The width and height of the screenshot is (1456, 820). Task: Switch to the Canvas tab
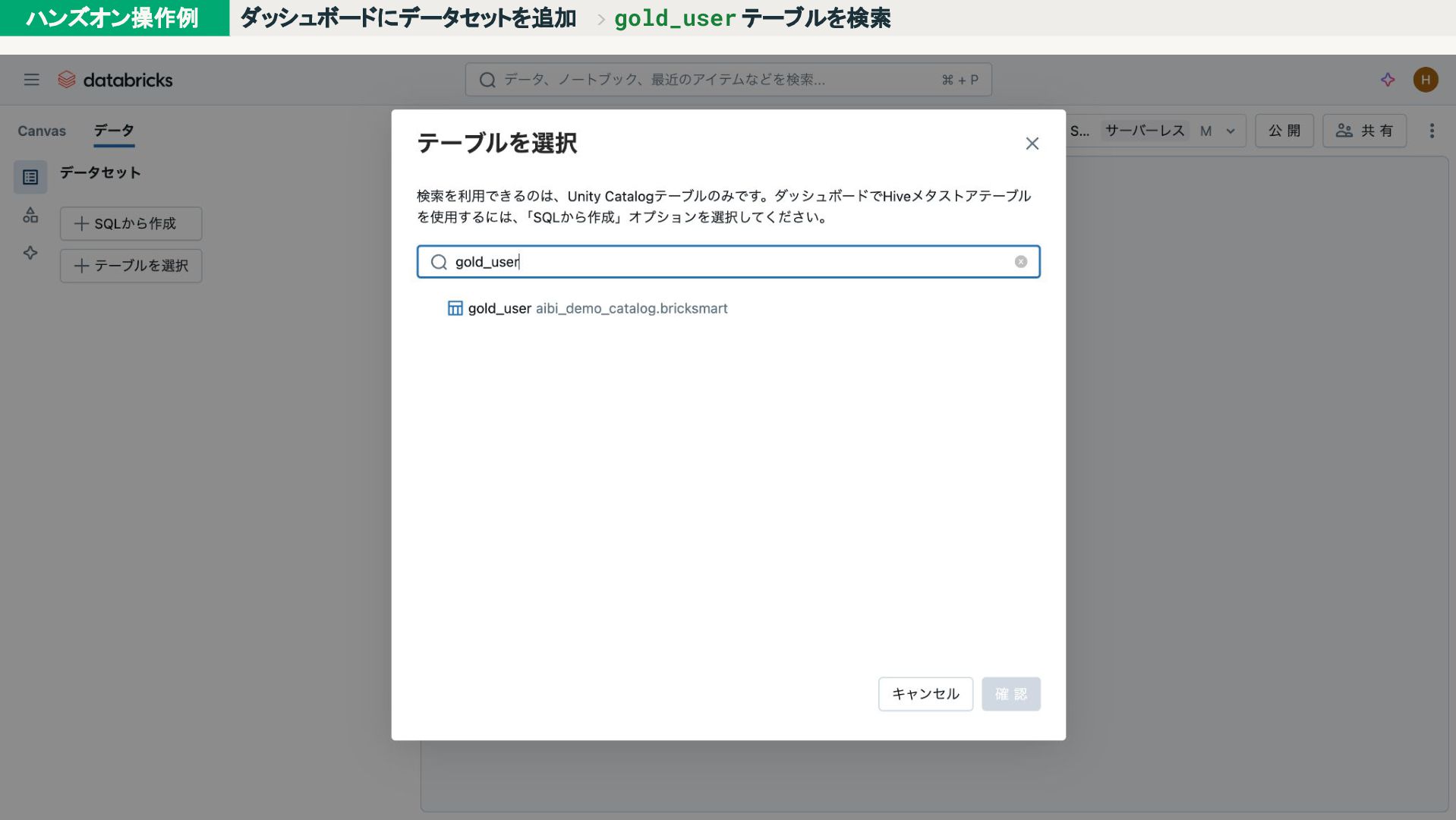pos(42,131)
